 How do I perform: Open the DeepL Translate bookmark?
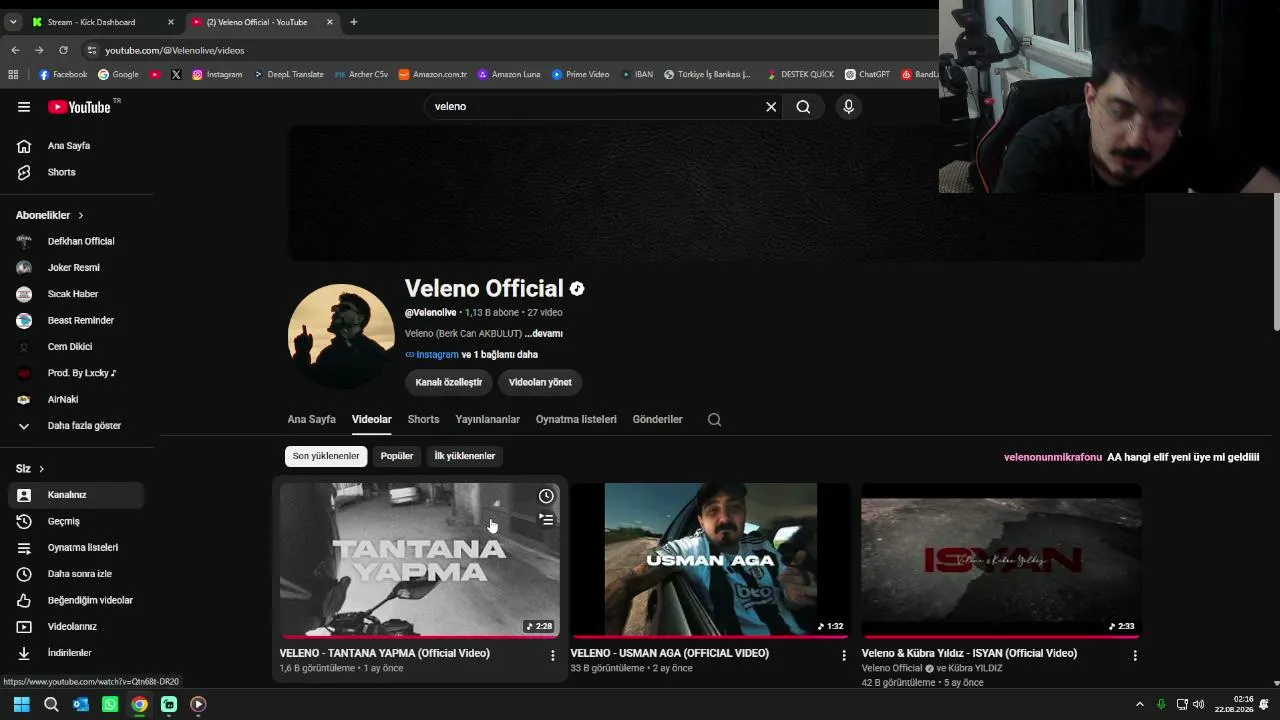point(288,74)
